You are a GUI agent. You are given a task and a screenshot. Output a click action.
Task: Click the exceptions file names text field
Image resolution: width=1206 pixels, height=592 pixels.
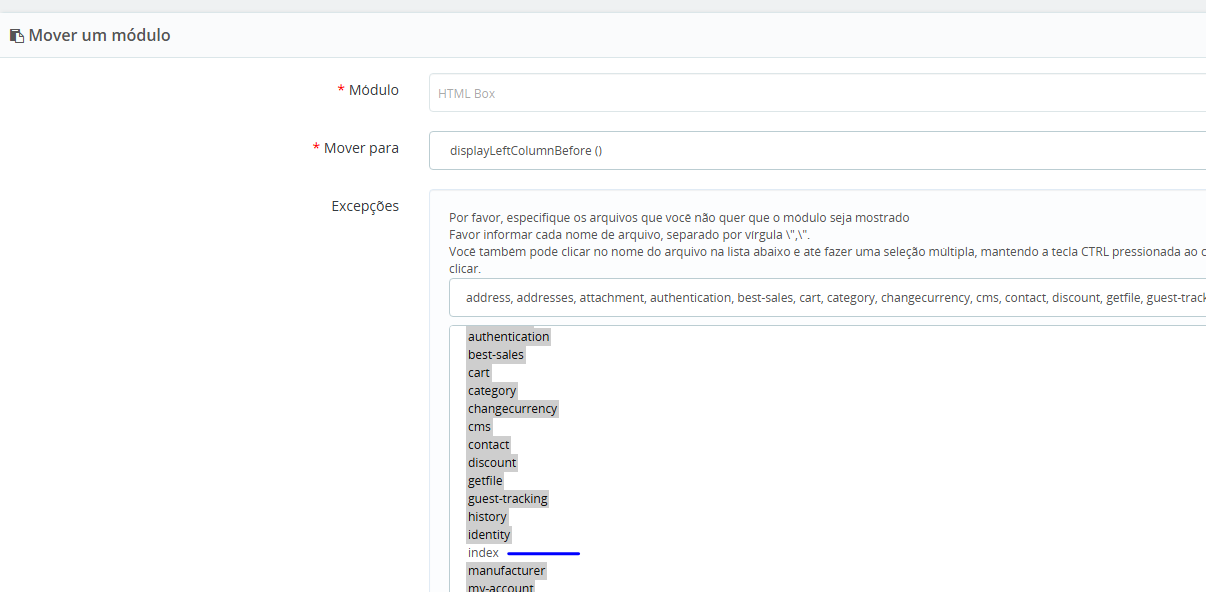[828, 297]
